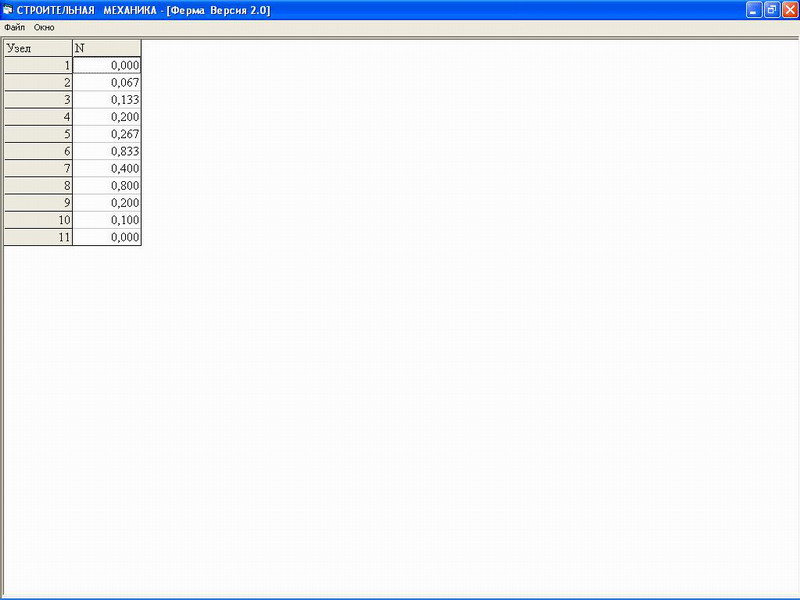The height and width of the screenshot is (600, 800).
Task: Select the Узел column header
Action: pos(38,48)
